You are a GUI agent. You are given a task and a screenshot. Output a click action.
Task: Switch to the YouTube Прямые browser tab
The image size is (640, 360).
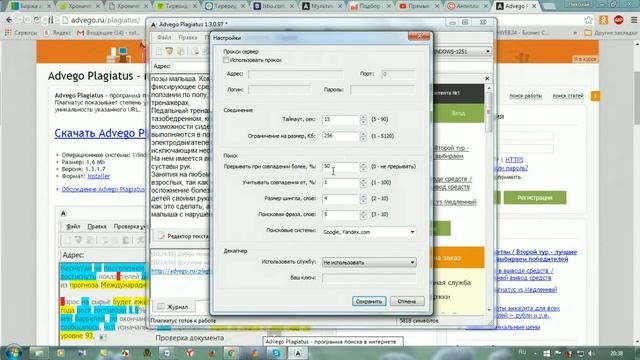(x=419, y=6)
